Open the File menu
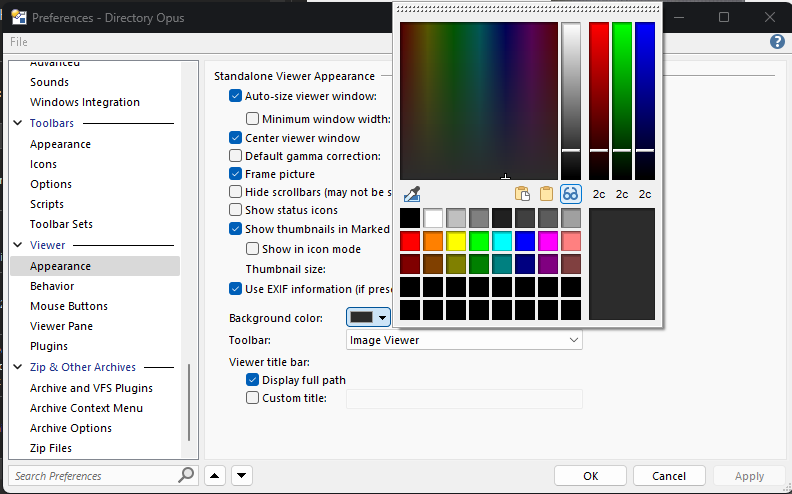This screenshot has width=792, height=494. coord(19,42)
